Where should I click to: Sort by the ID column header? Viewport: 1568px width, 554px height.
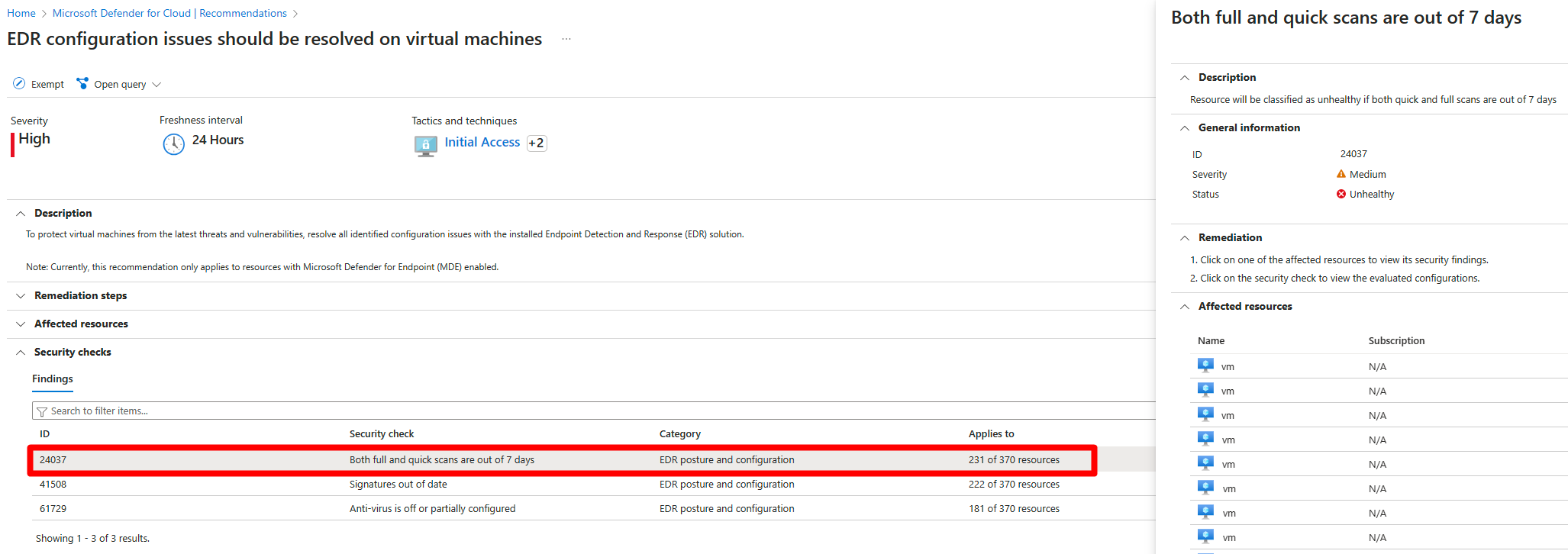(x=44, y=433)
